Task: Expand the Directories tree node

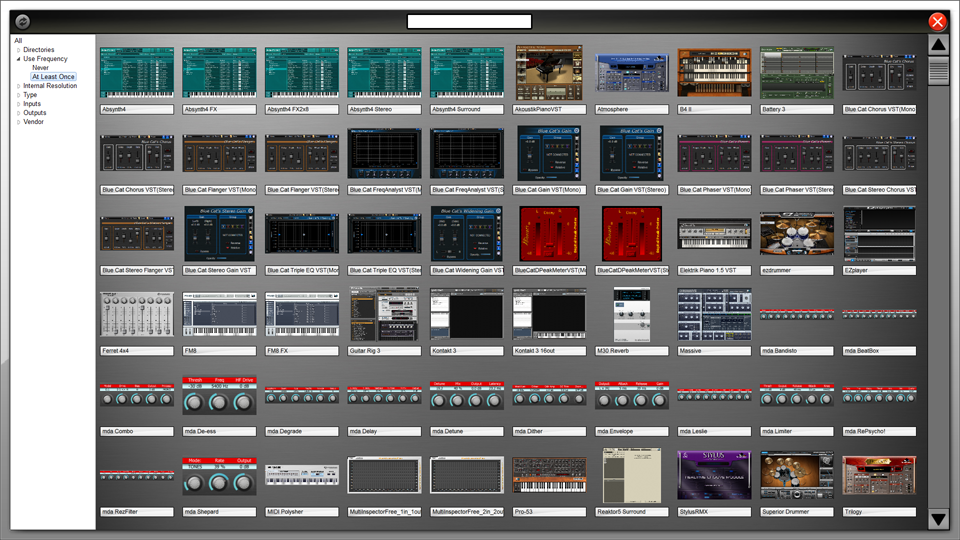Action: [18, 50]
